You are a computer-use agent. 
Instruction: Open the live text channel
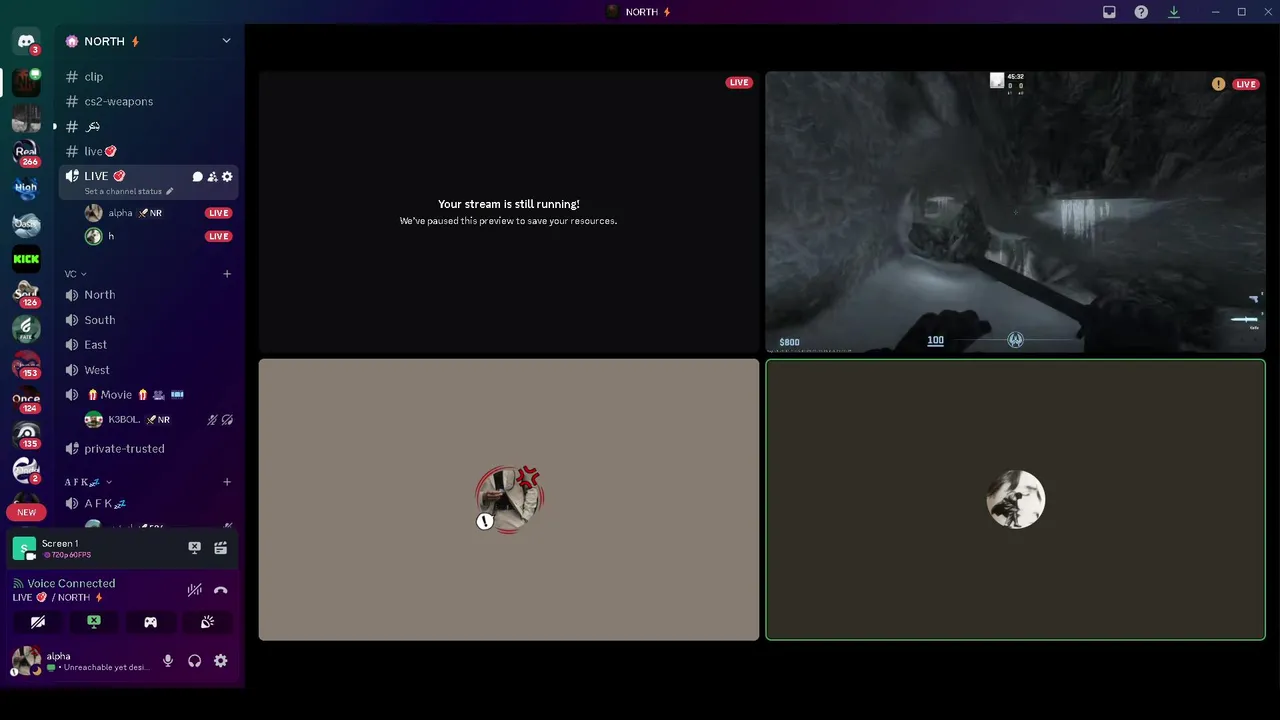[148, 152]
